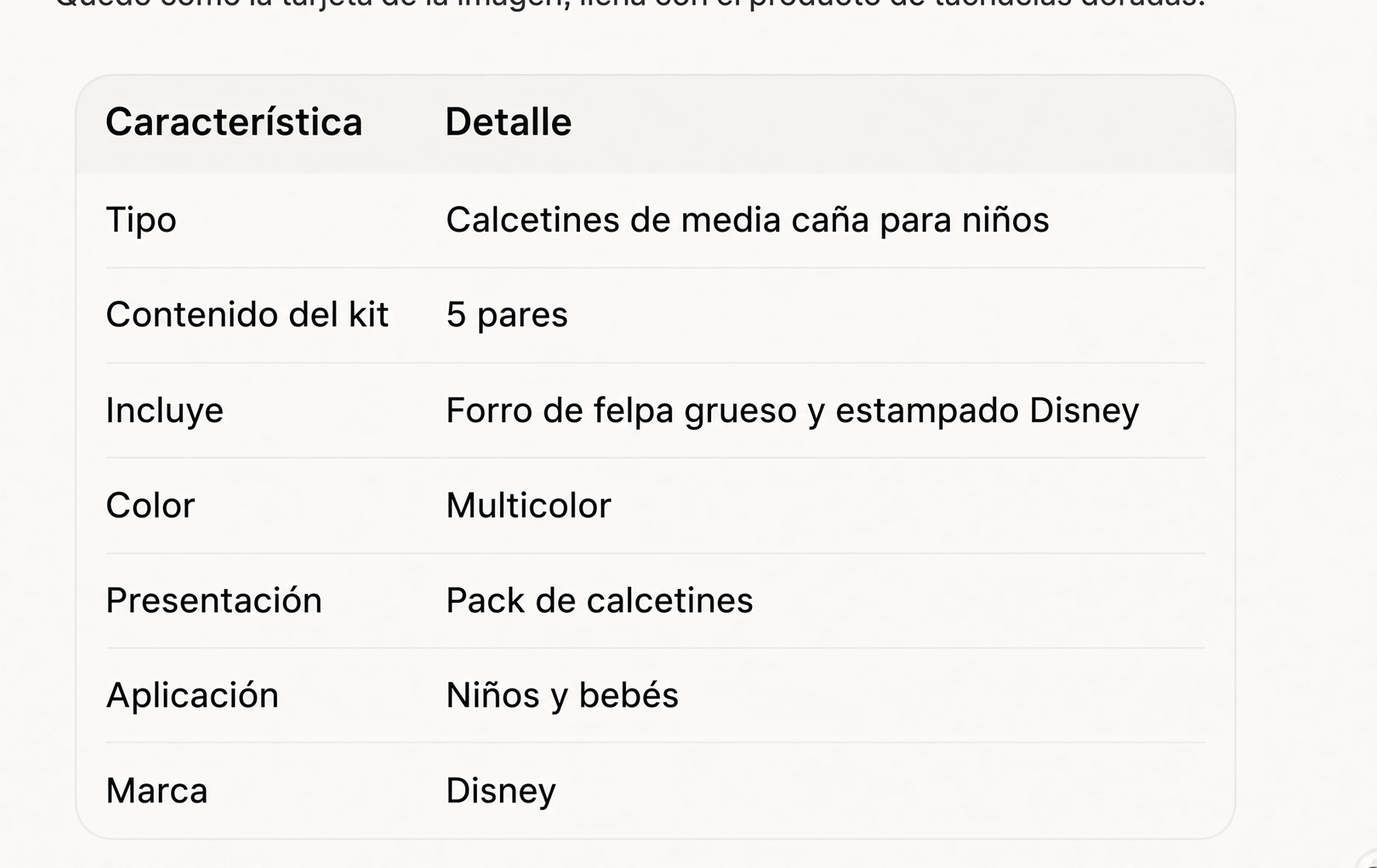Select the Contenido del kit label
The width and height of the screenshot is (1377, 868).
point(247,315)
